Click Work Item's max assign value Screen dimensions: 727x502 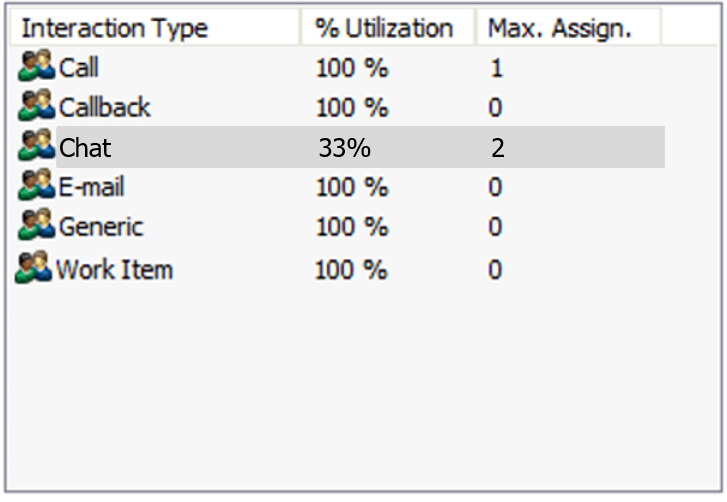pyautogui.click(x=495, y=269)
